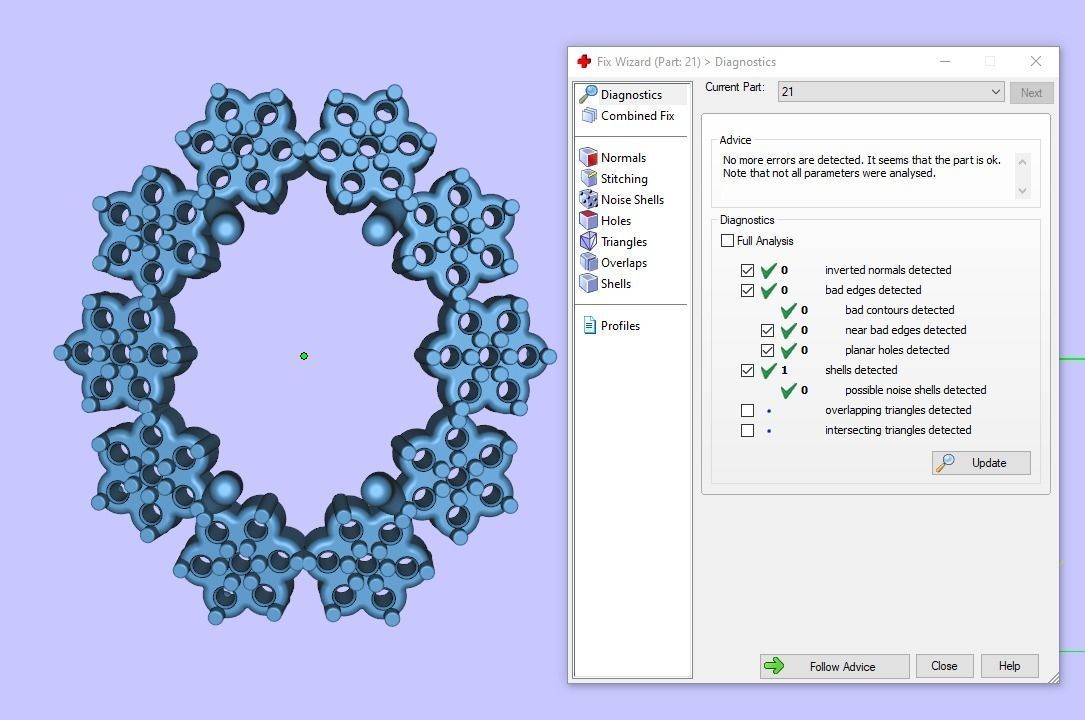Image resolution: width=1085 pixels, height=720 pixels.
Task: Enable intersecting triangles detected checkbox
Action: (747, 431)
